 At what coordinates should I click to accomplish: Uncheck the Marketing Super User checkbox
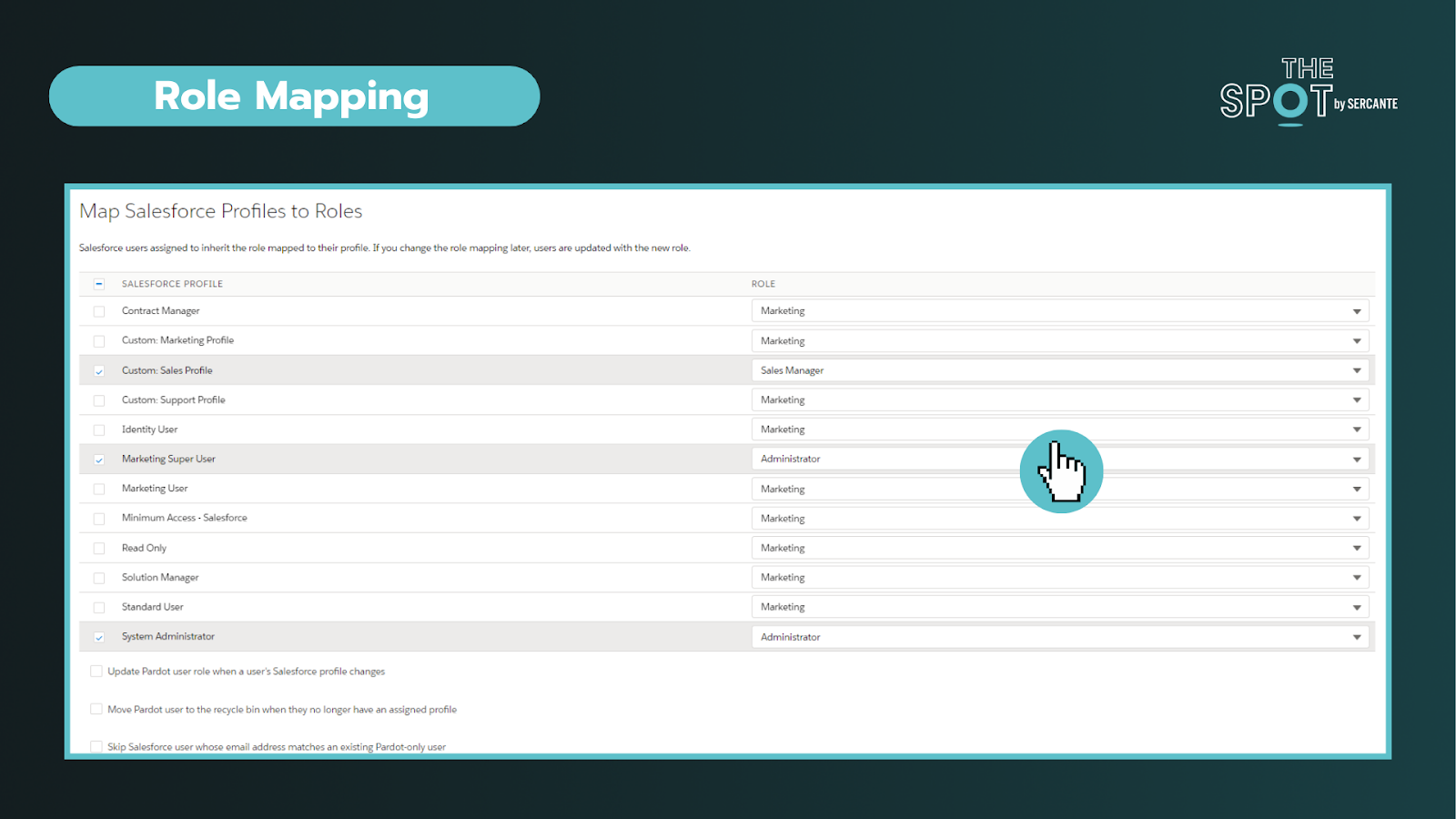pos(99,460)
